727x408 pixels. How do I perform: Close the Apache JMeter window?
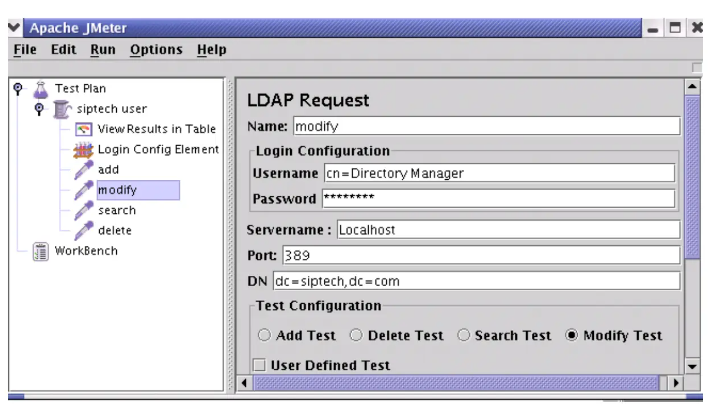point(697,28)
